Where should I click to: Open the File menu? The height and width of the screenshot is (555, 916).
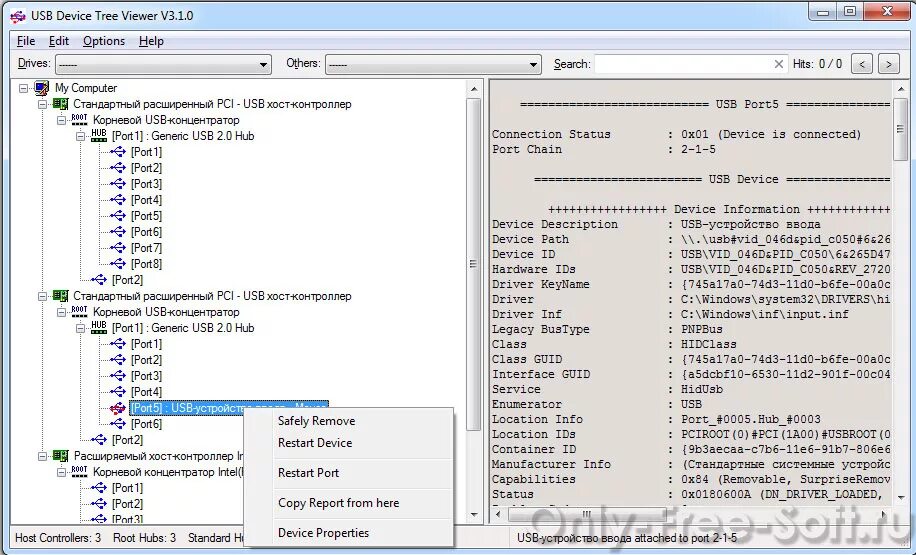(26, 41)
